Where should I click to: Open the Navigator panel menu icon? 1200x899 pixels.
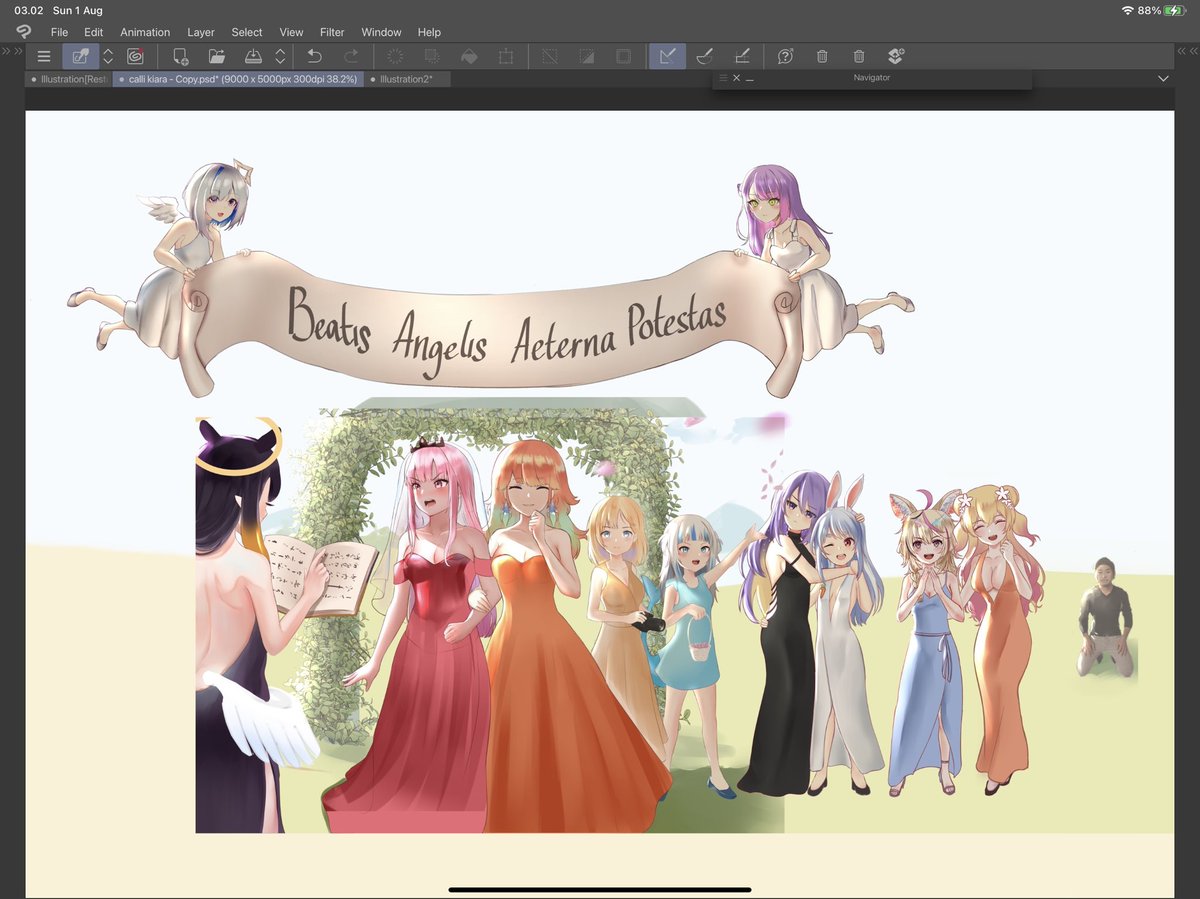(x=723, y=78)
